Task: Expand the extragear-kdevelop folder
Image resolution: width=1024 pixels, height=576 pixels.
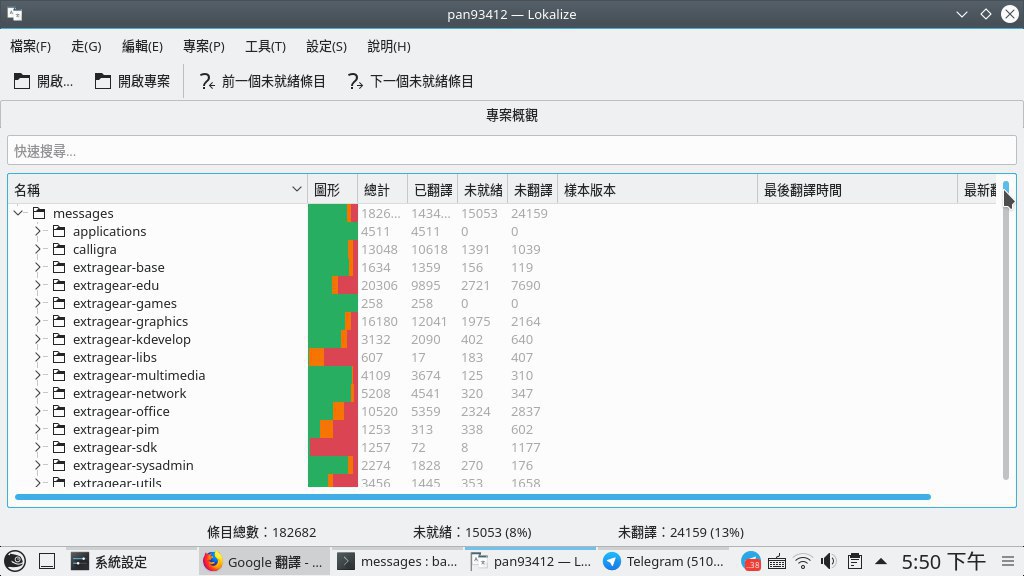Action: pyautogui.click(x=38, y=339)
